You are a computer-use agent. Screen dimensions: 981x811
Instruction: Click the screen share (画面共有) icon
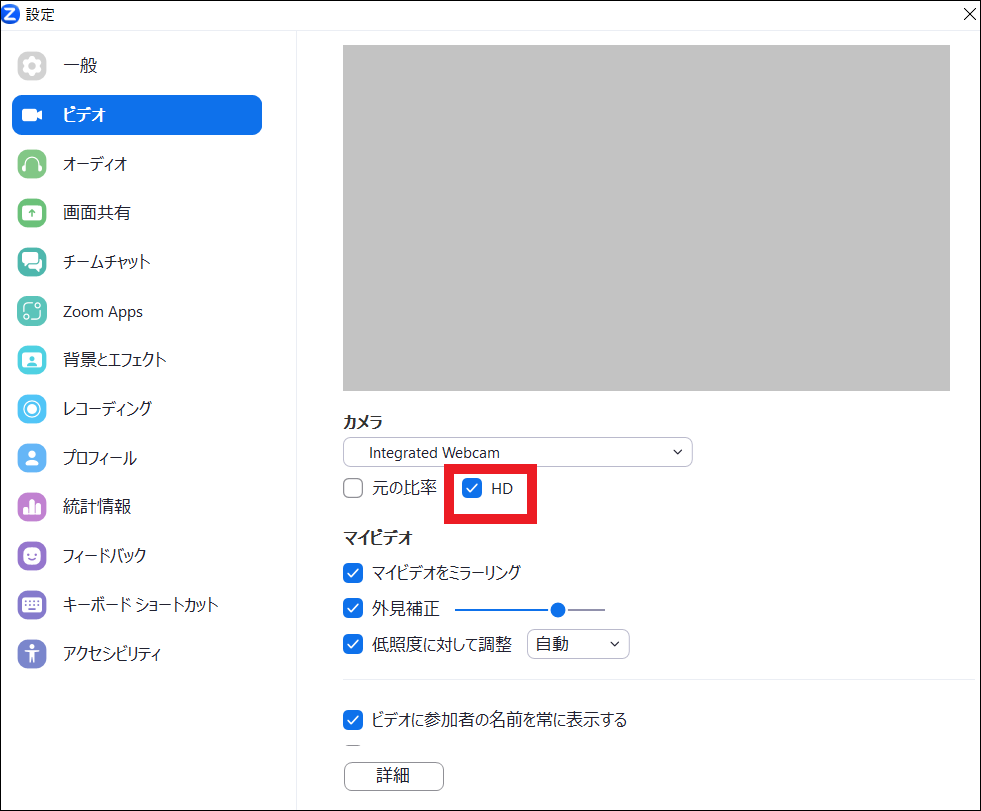point(32,213)
